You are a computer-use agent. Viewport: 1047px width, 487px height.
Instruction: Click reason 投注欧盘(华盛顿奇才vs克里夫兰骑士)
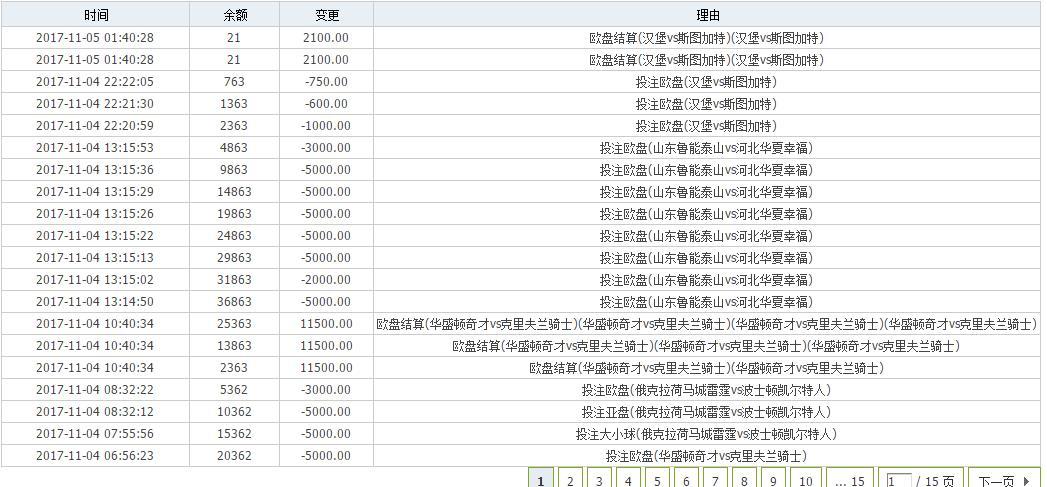[706, 456]
